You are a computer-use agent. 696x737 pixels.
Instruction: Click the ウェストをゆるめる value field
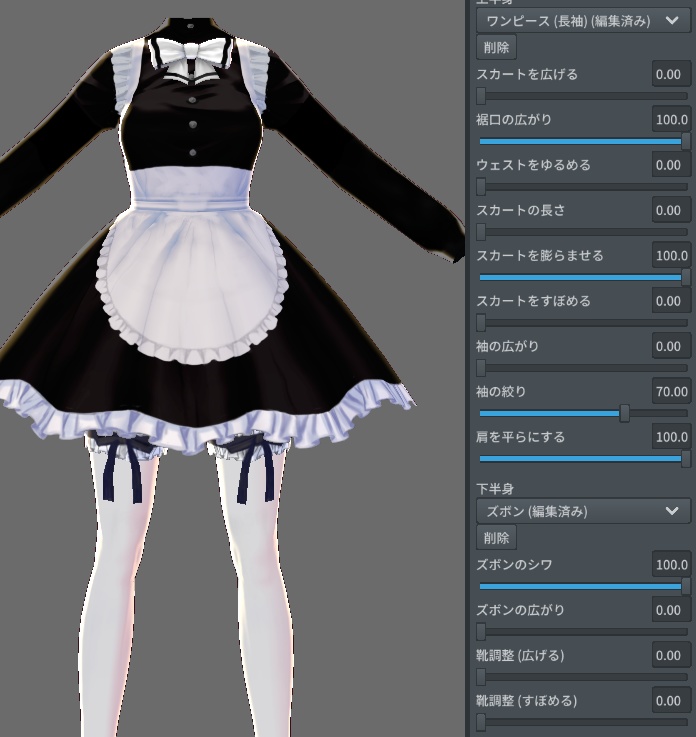[x=671, y=165]
